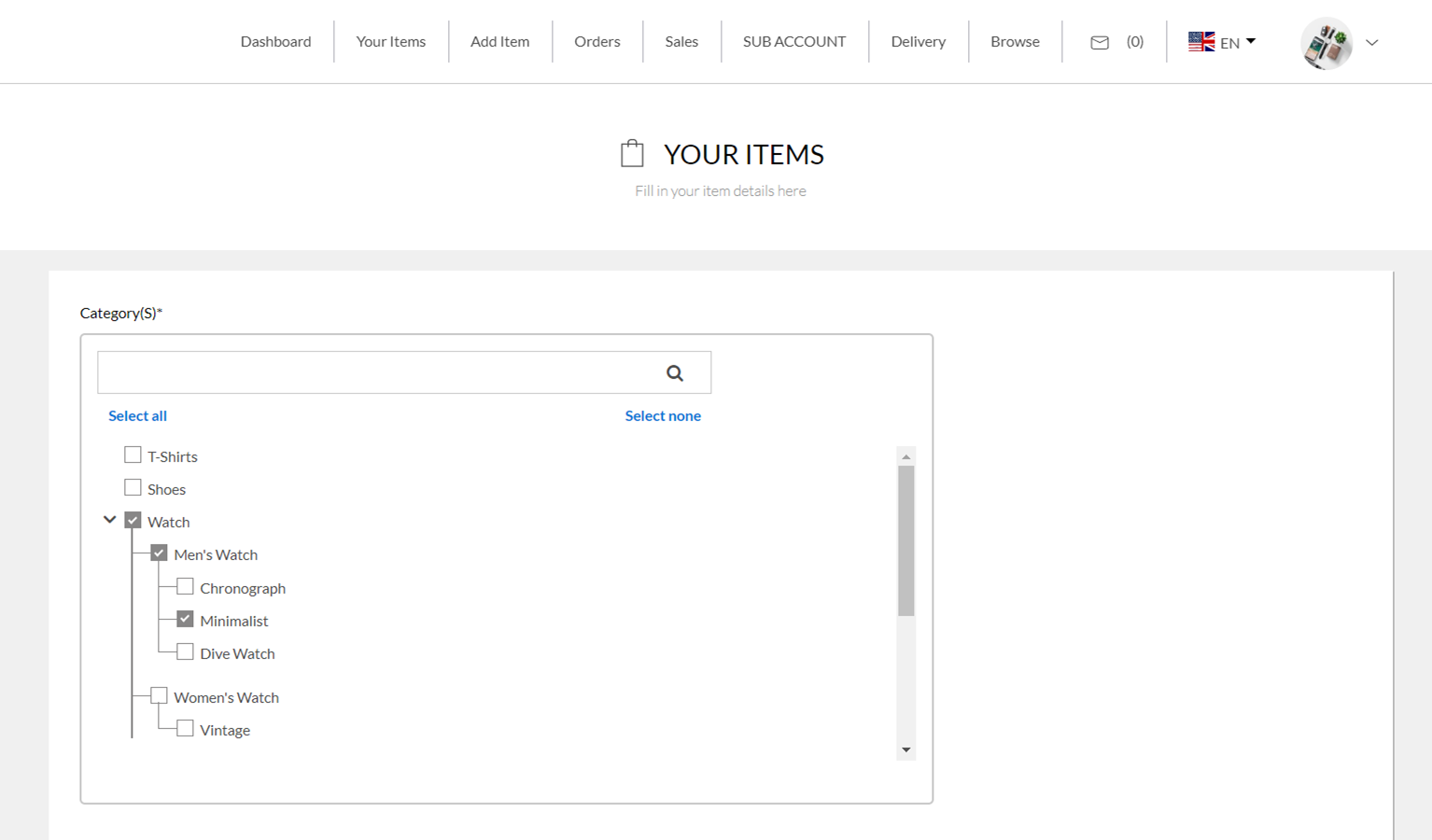The width and height of the screenshot is (1432, 840).
Task: Click the category list scrollbar thumb
Action: pos(906,541)
